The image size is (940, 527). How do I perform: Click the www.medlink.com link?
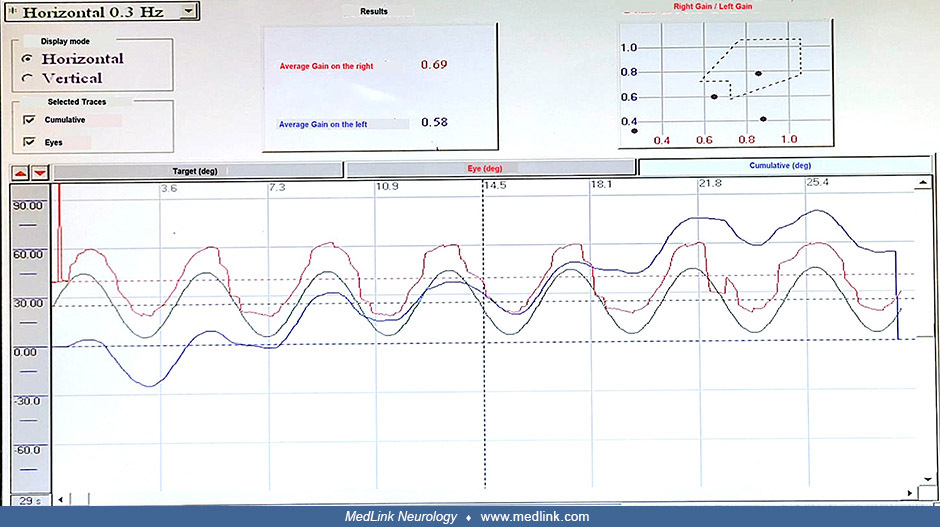[x=535, y=517]
